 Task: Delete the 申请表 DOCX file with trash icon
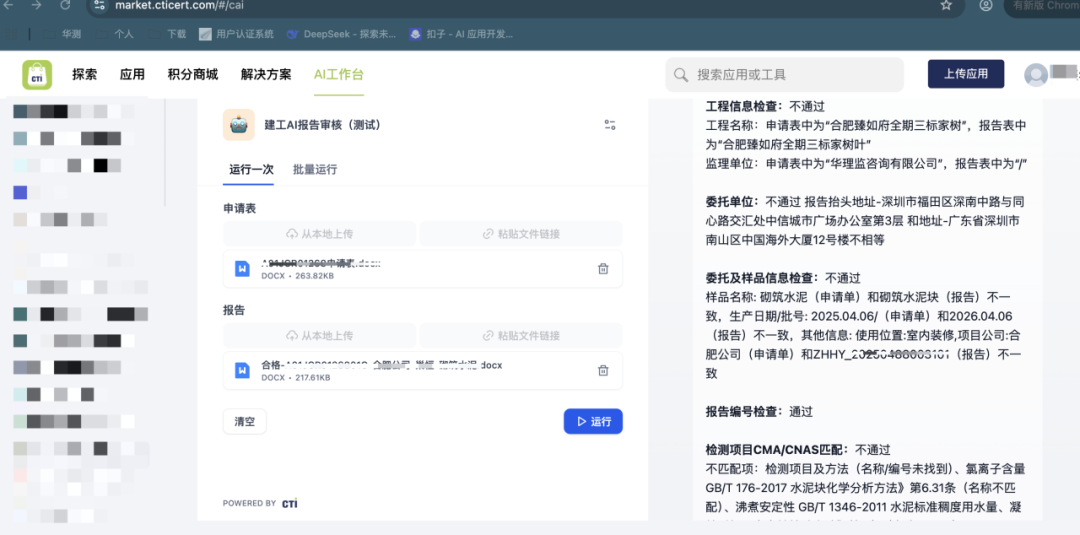[x=603, y=269]
